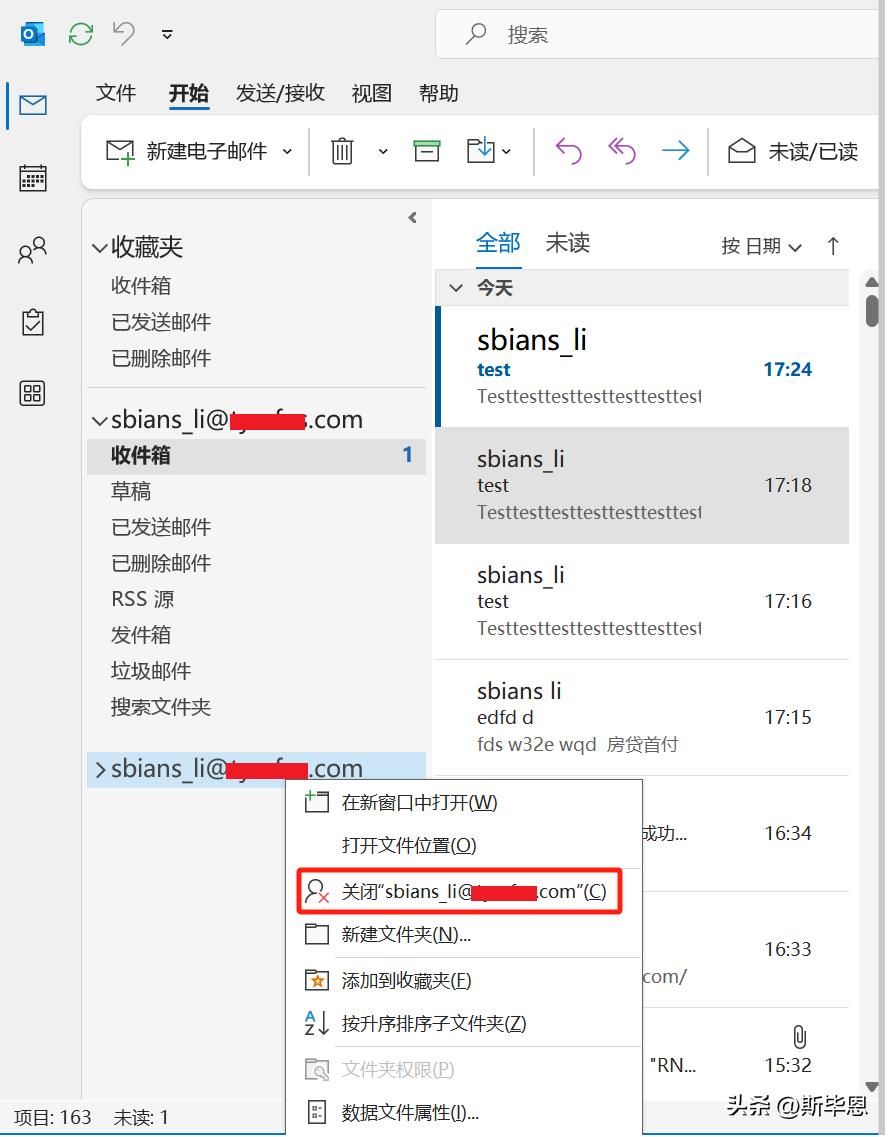The image size is (888, 1137).
Task: Expand the delete options dropdown arrow
Action: coord(383,152)
